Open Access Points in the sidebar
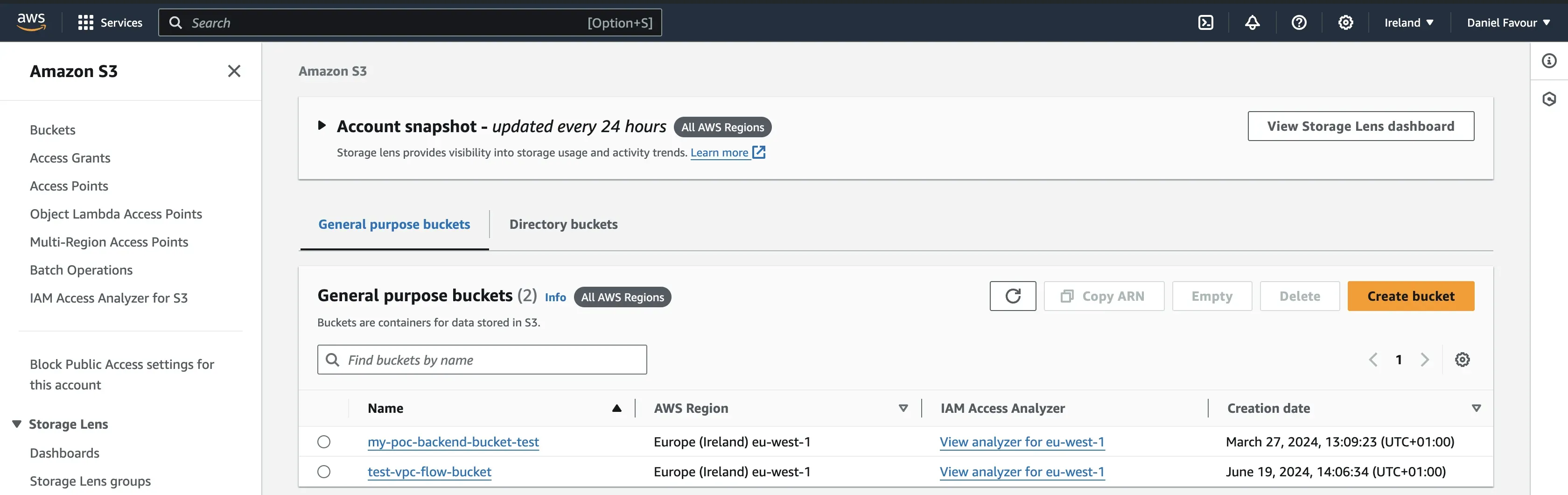 pos(69,186)
